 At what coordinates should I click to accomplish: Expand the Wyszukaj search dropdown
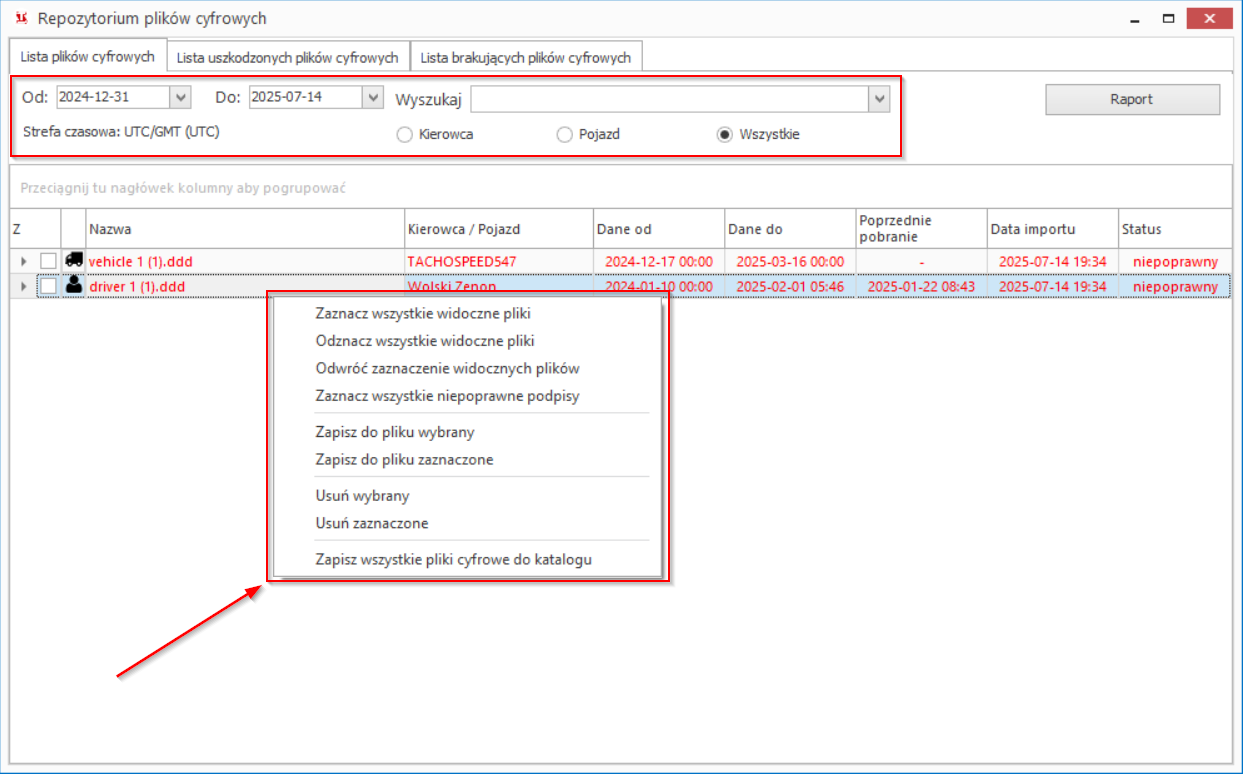pos(879,99)
